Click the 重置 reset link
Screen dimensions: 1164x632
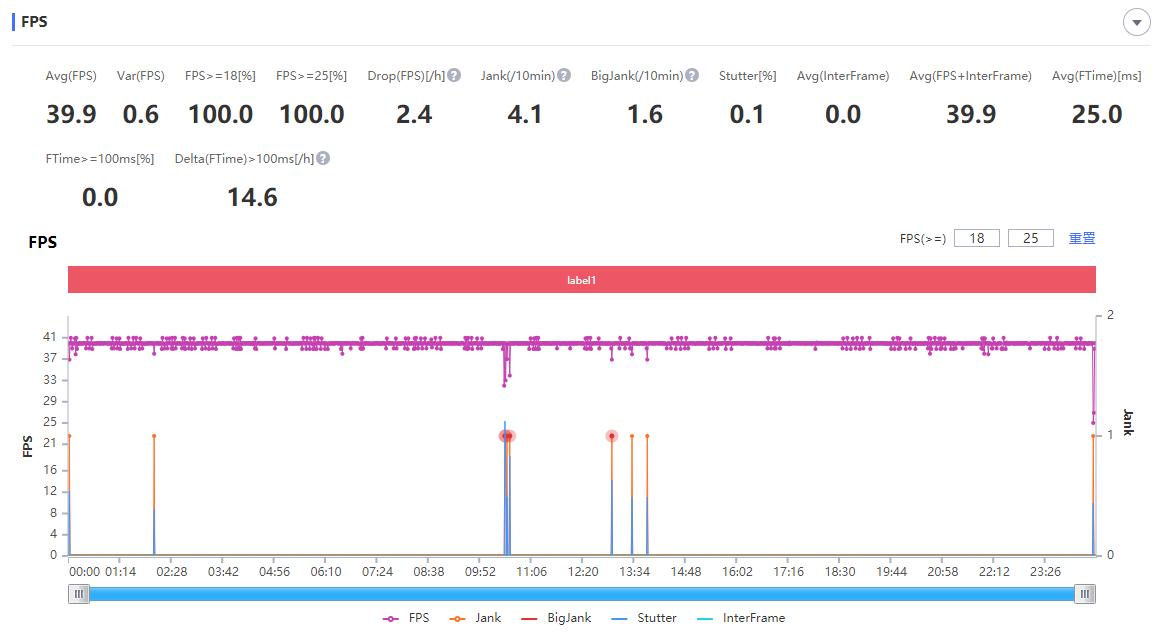coord(1082,238)
